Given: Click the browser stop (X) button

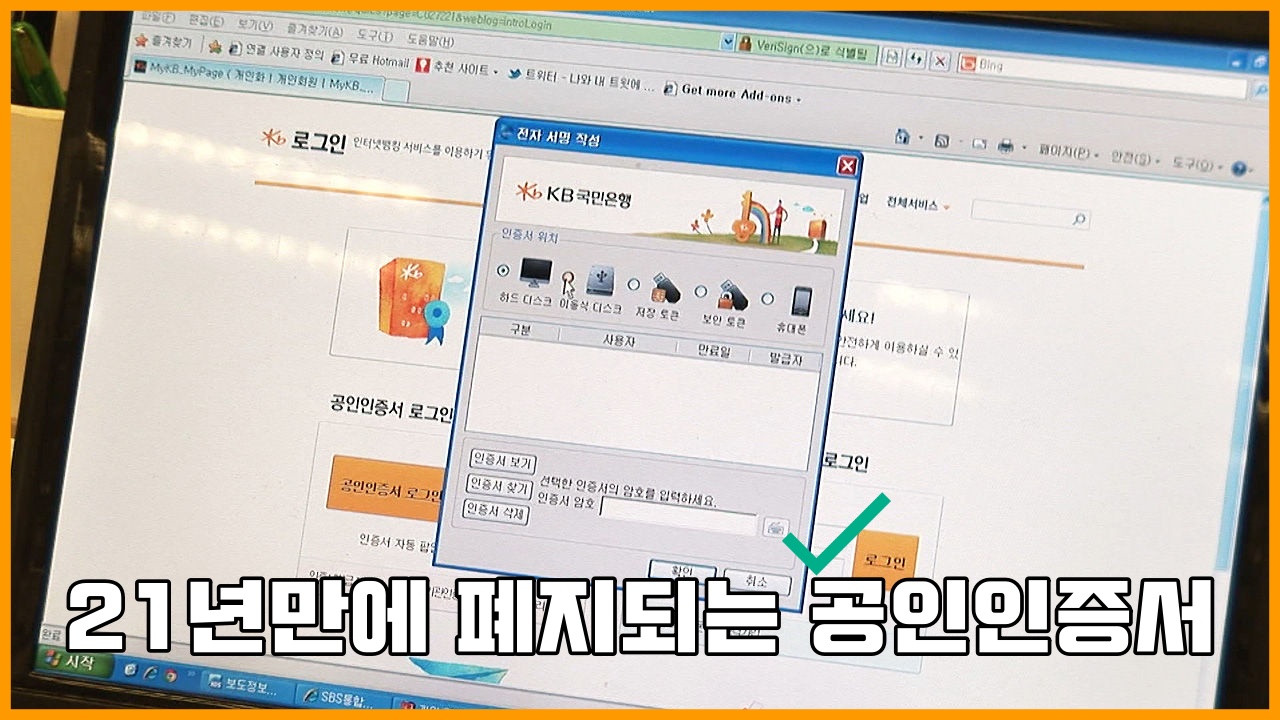Looking at the screenshot, I should pyautogui.click(x=939, y=60).
